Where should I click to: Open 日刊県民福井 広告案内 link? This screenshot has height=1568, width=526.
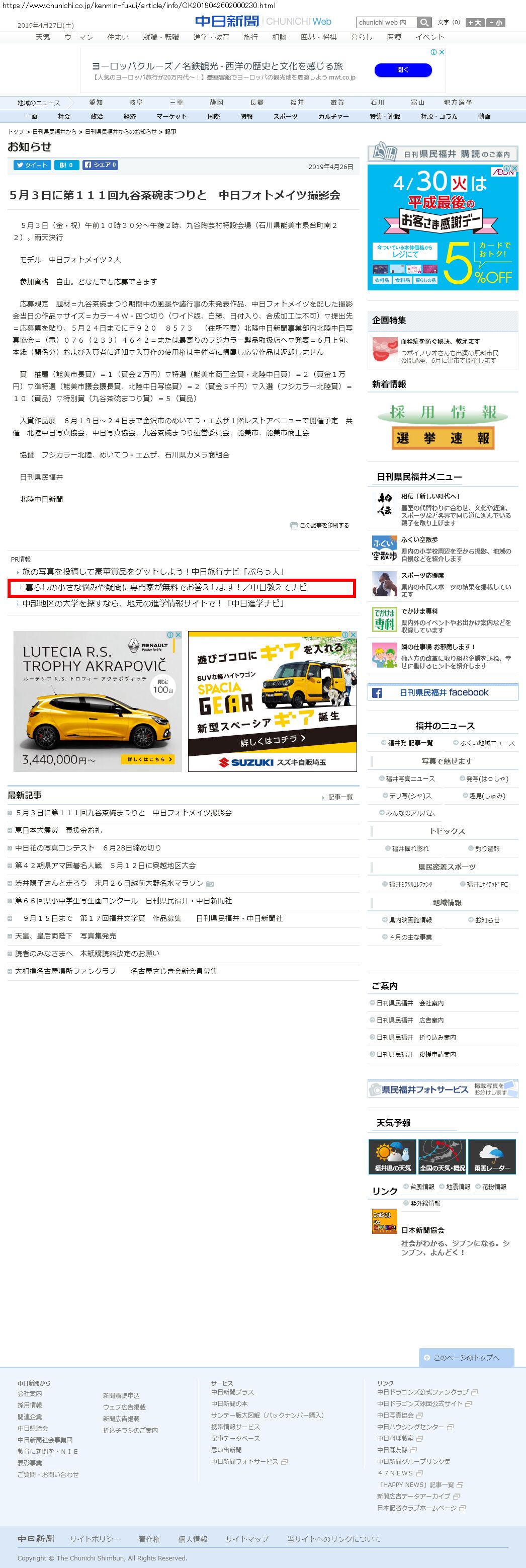pos(410,1020)
